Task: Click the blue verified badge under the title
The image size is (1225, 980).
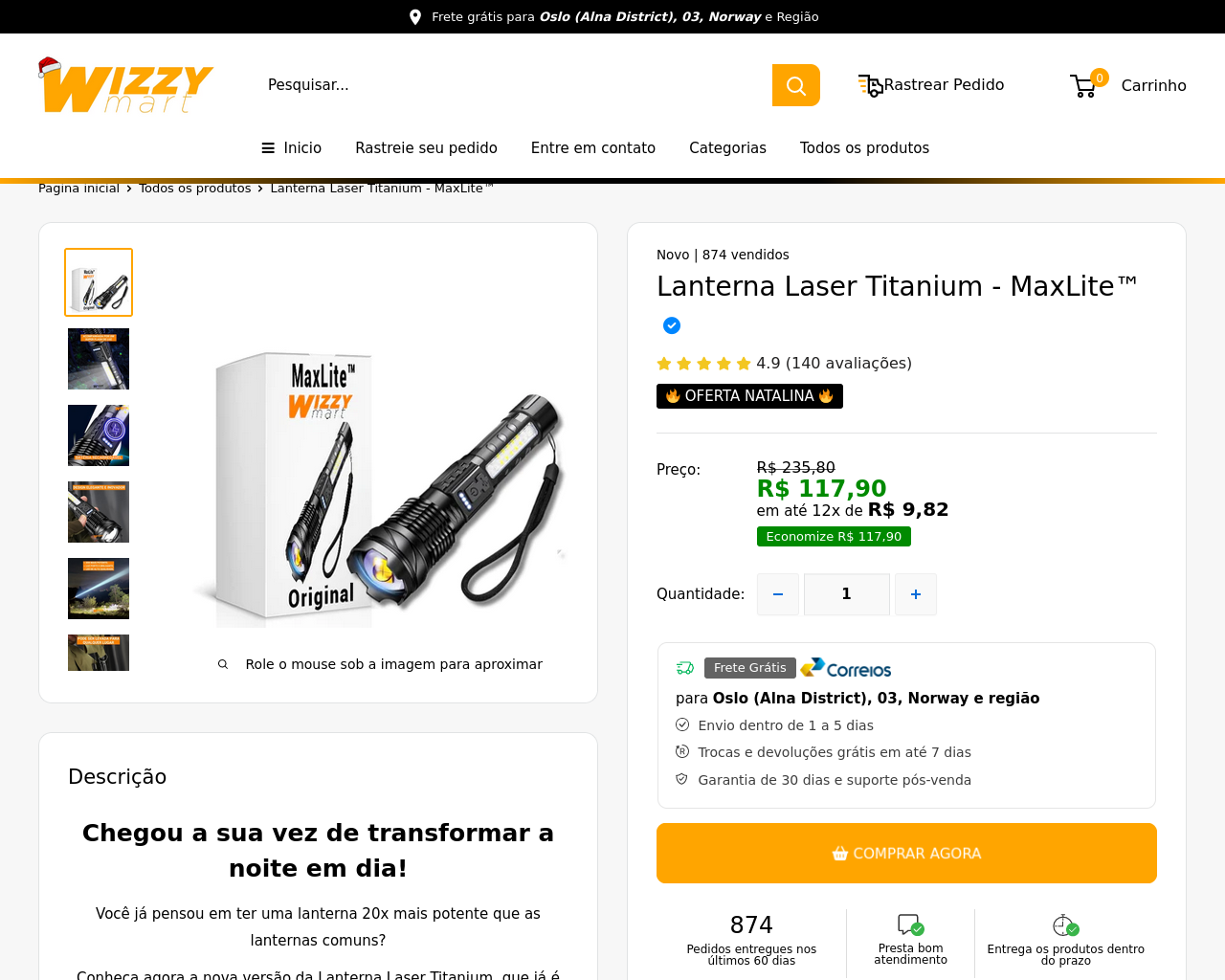Action: click(x=672, y=325)
